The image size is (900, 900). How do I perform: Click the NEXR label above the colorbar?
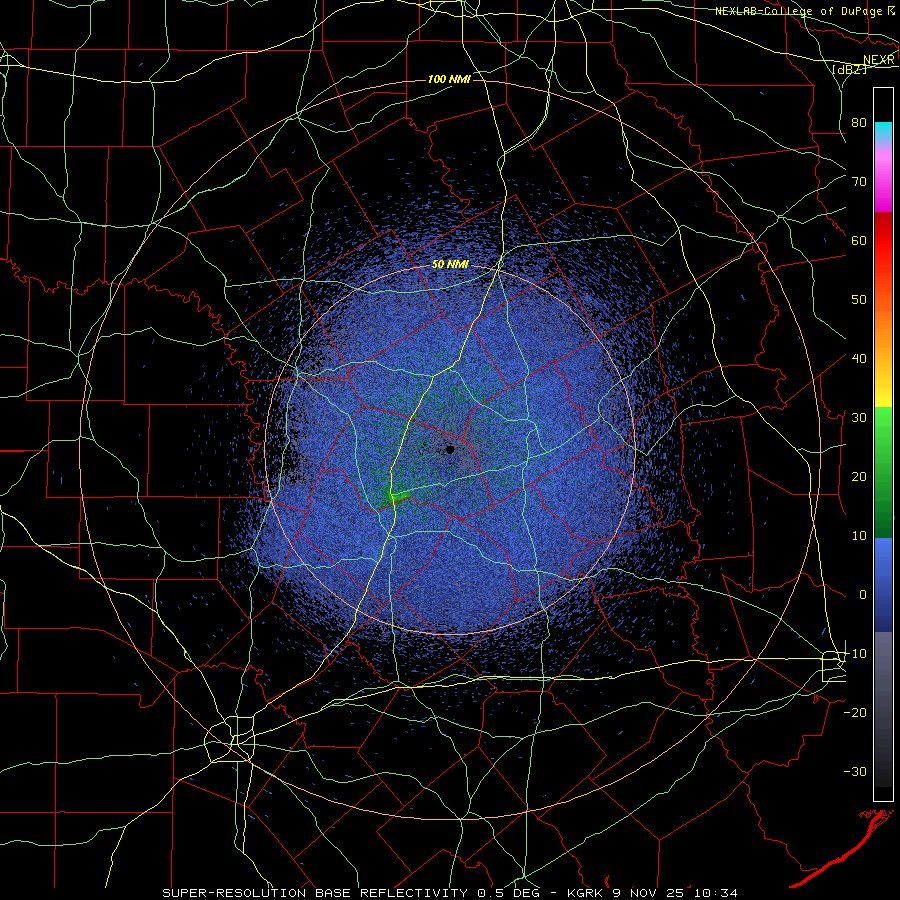[x=879, y=60]
